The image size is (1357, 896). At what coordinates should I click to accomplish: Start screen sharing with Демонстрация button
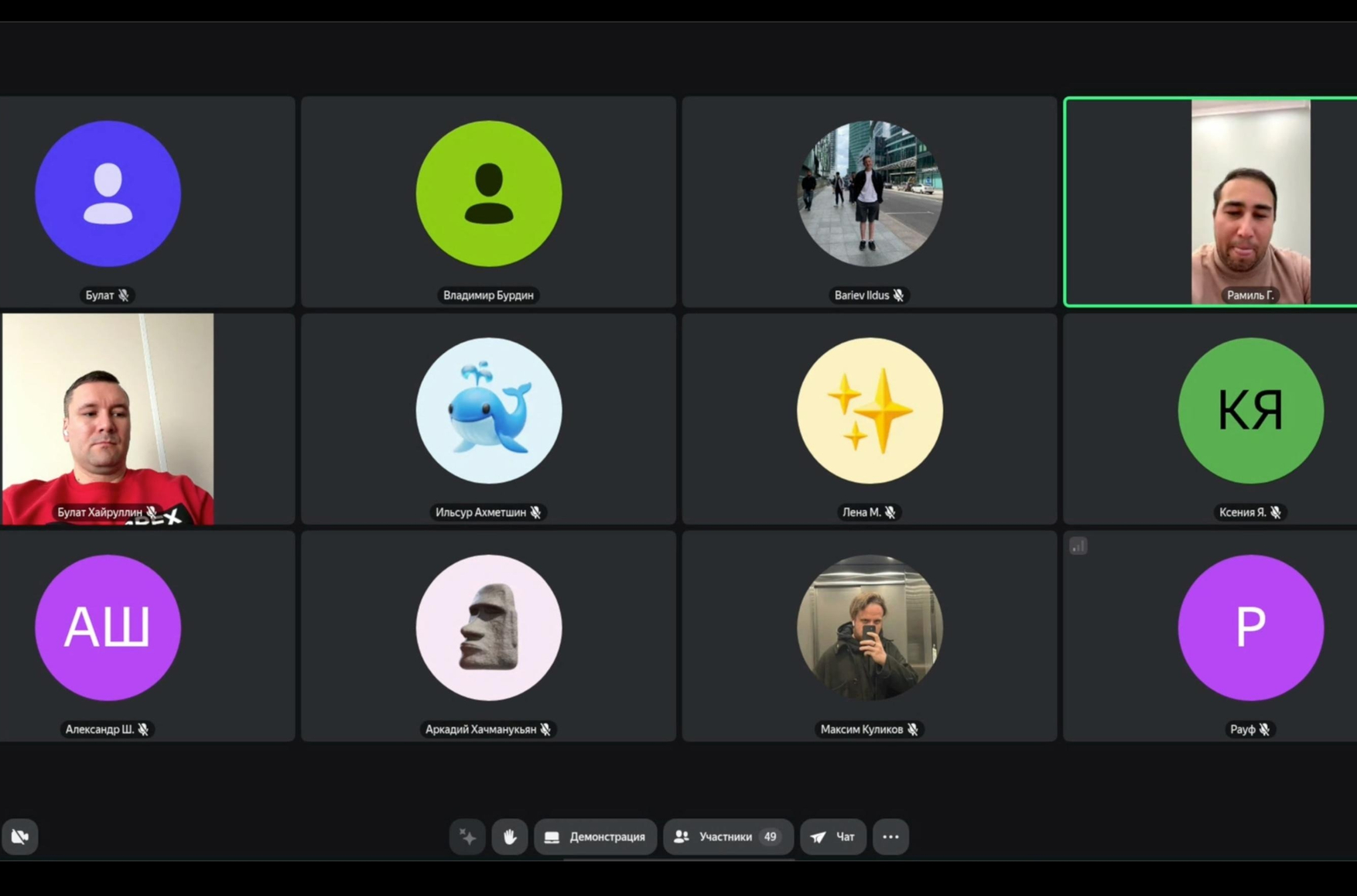(x=595, y=836)
